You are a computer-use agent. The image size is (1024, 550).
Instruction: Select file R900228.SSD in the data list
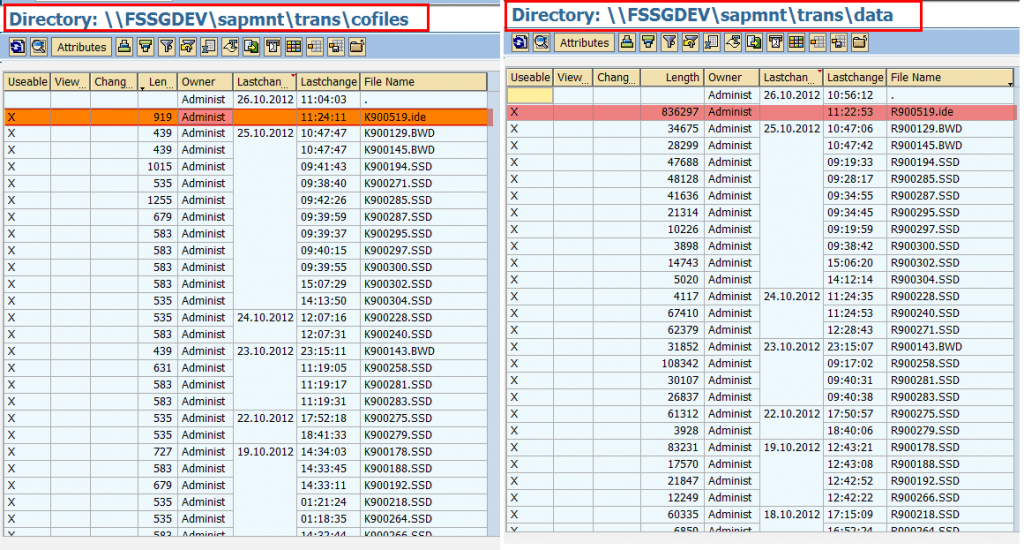(x=925, y=296)
